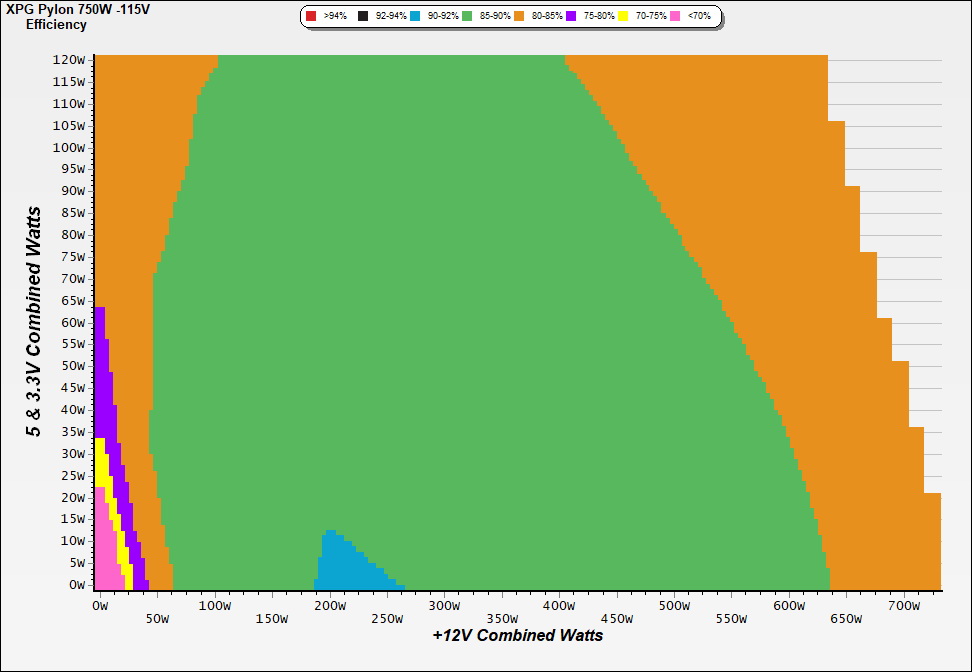
Task: Pick the green 85-90% legend swatch
Action: tap(467, 17)
